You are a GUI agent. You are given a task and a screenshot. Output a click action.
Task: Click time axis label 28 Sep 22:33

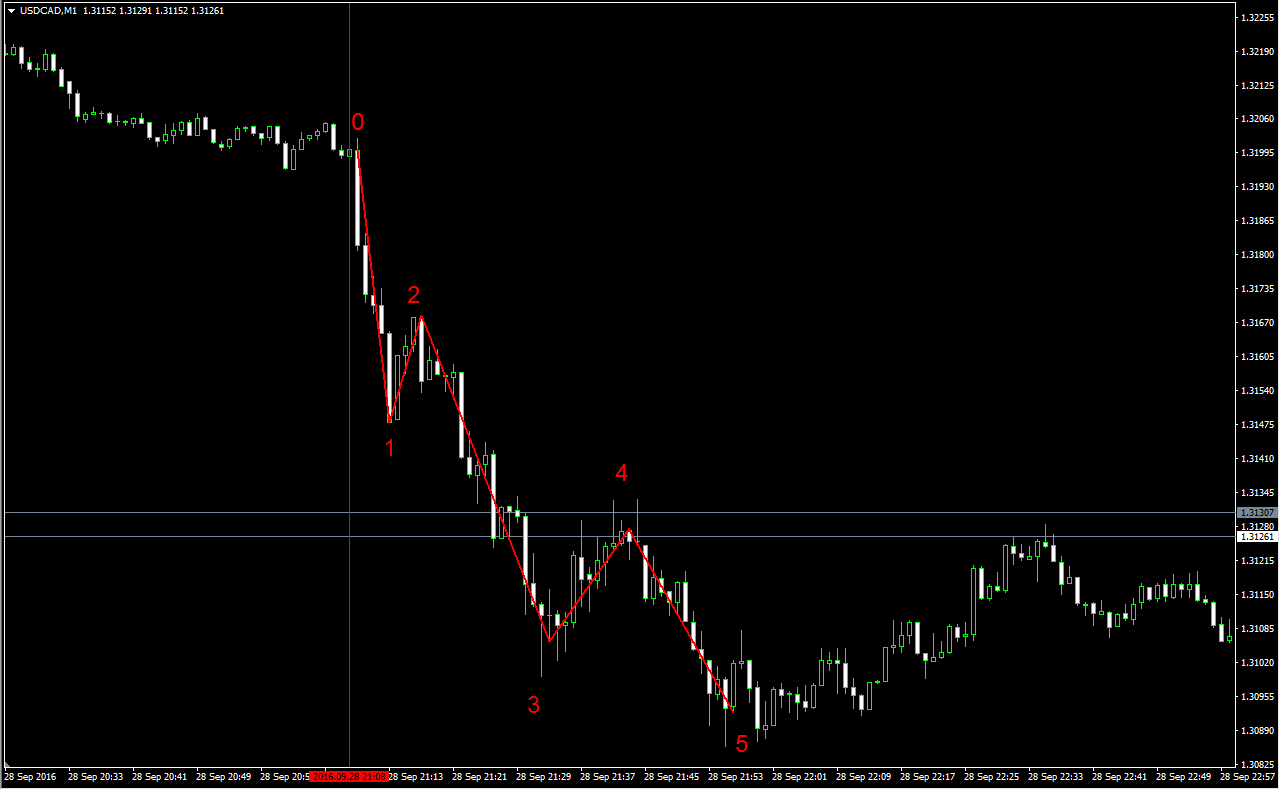(1056, 776)
